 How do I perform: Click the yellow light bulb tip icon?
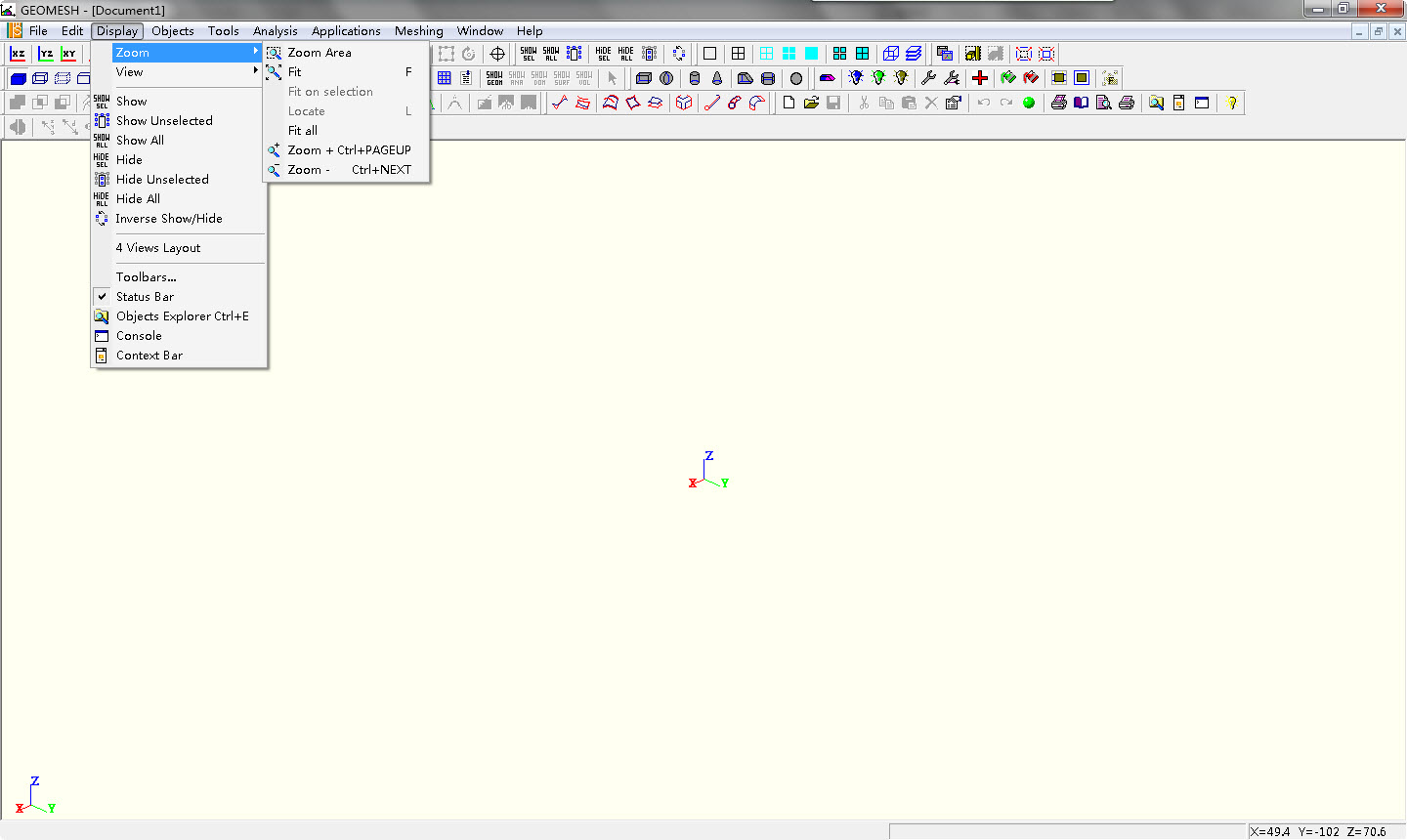(x=1233, y=103)
